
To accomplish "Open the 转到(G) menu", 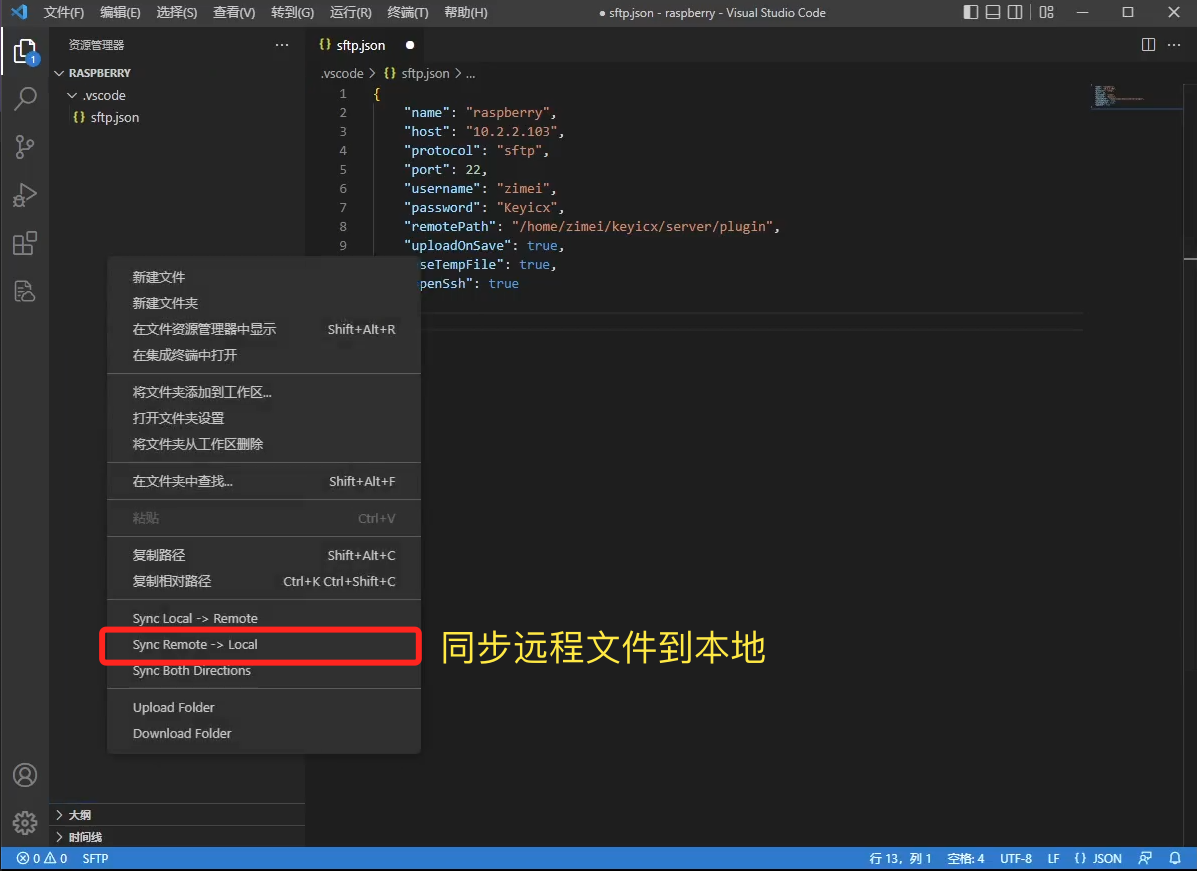I will click(x=292, y=12).
